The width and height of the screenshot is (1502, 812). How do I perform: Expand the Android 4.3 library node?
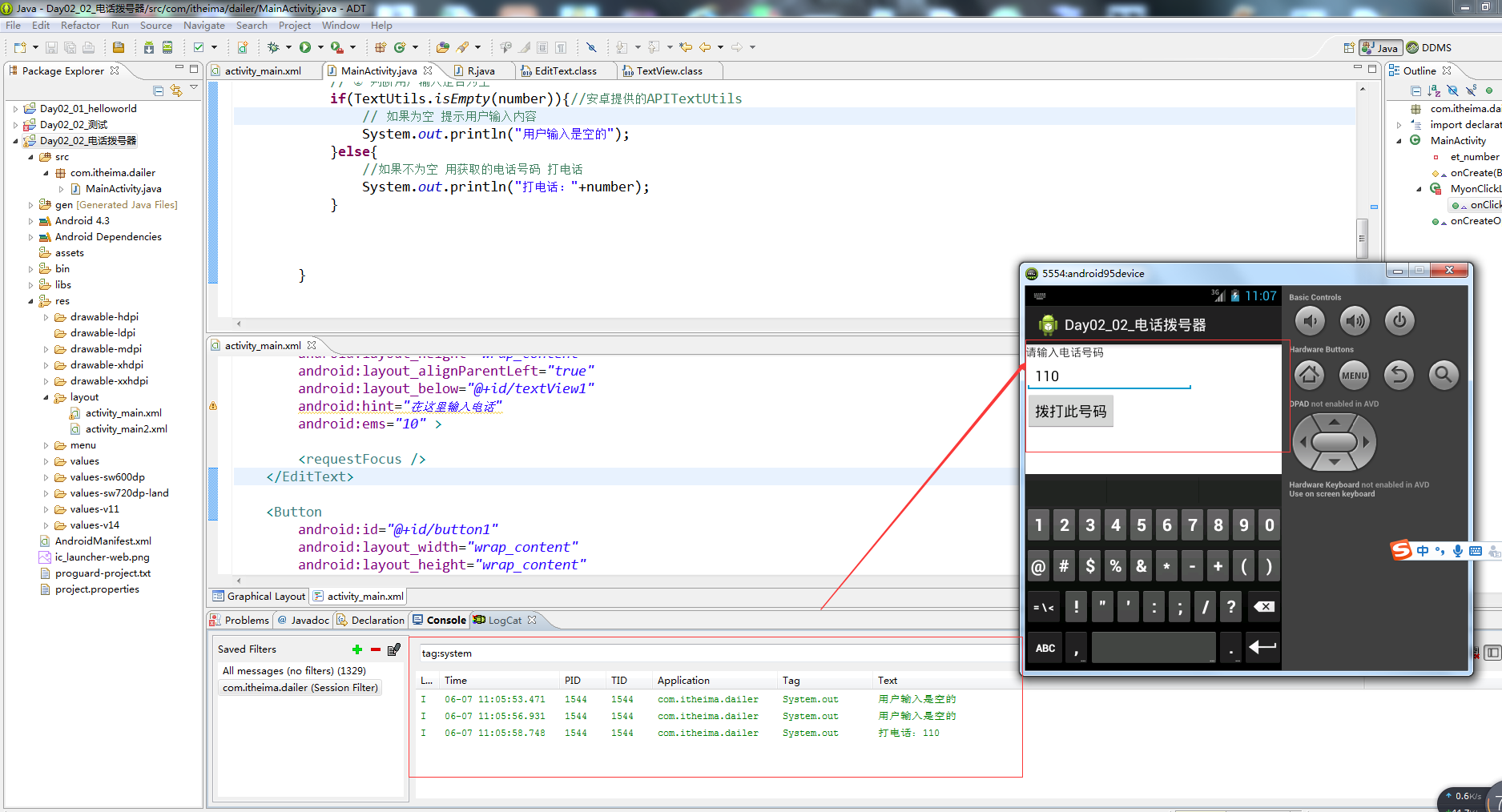coord(30,221)
